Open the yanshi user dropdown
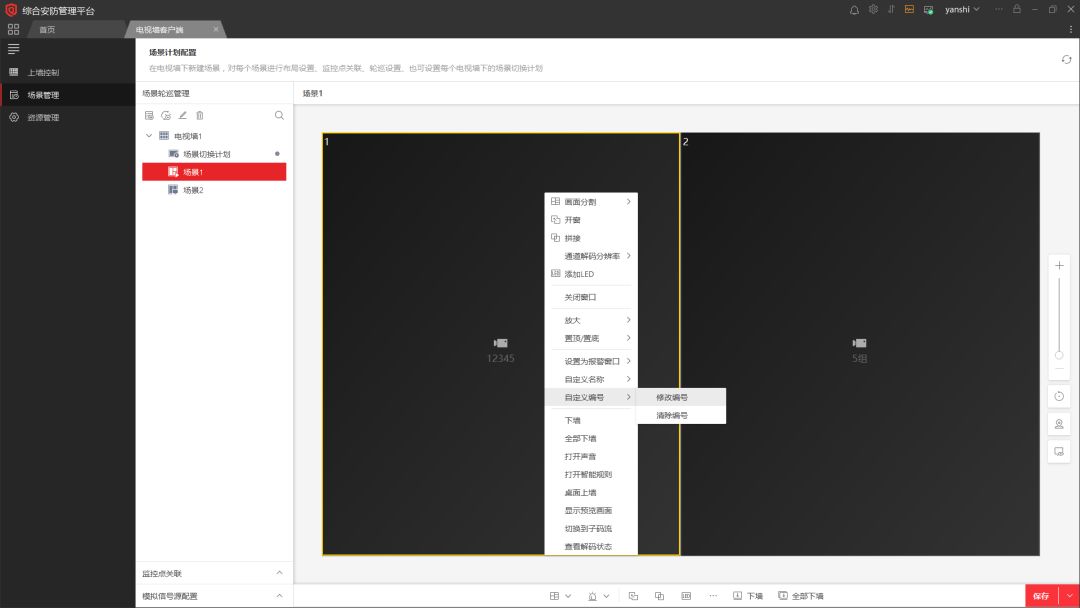1080x608 pixels. click(962, 10)
